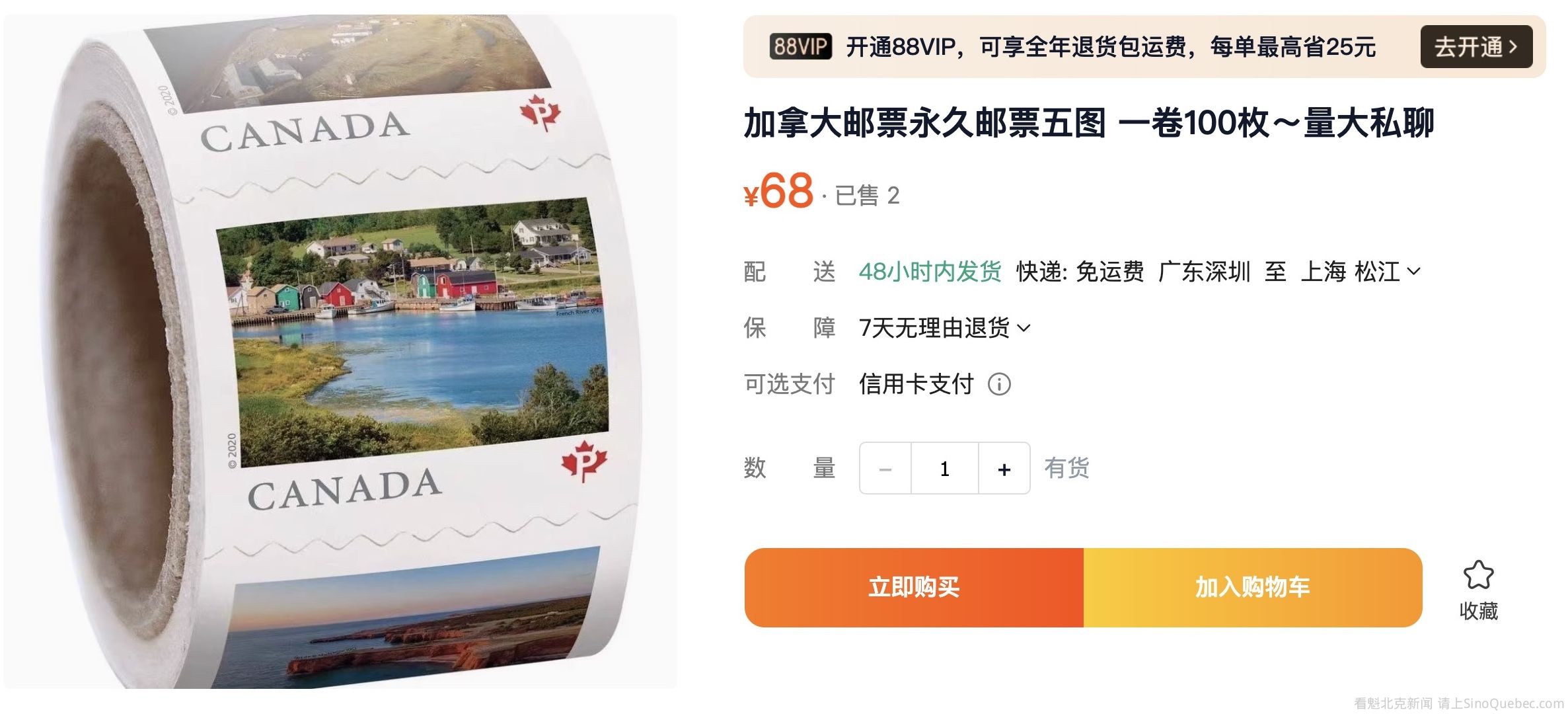
Task: Expand the delivery destination 松江 chevron
Action: [x=1413, y=272]
